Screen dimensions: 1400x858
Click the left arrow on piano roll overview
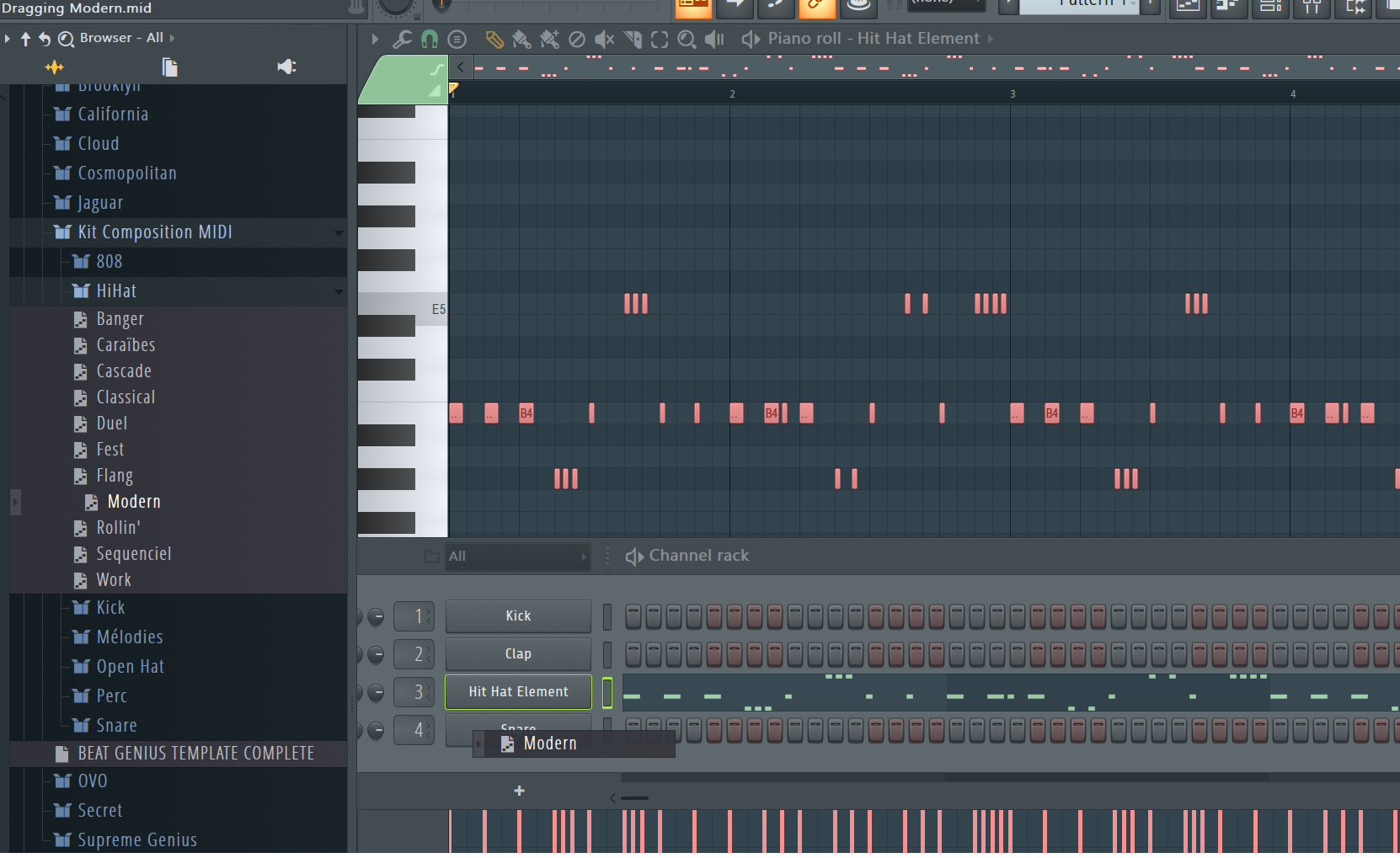(x=460, y=67)
